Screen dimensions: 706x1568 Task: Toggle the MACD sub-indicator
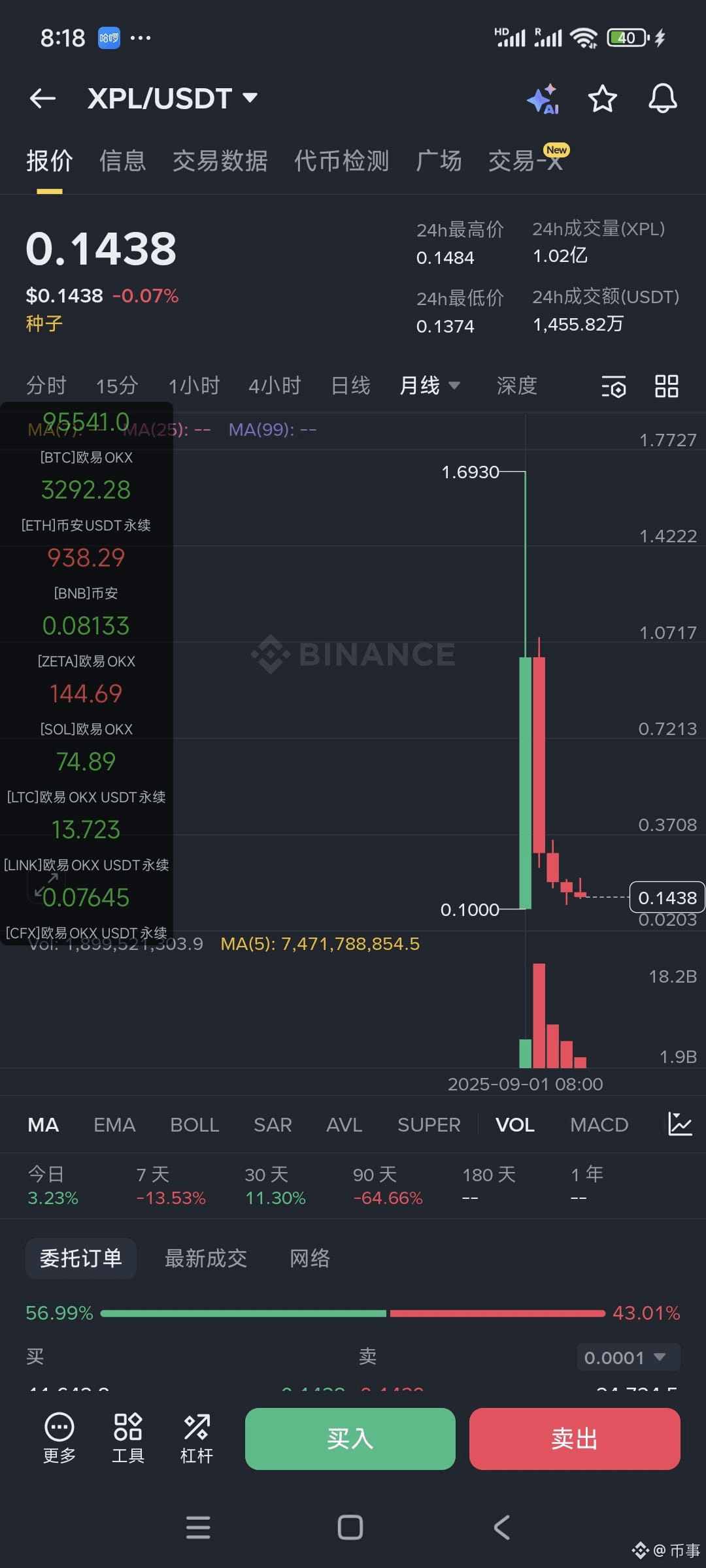pyautogui.click(x=599, y=1124)
